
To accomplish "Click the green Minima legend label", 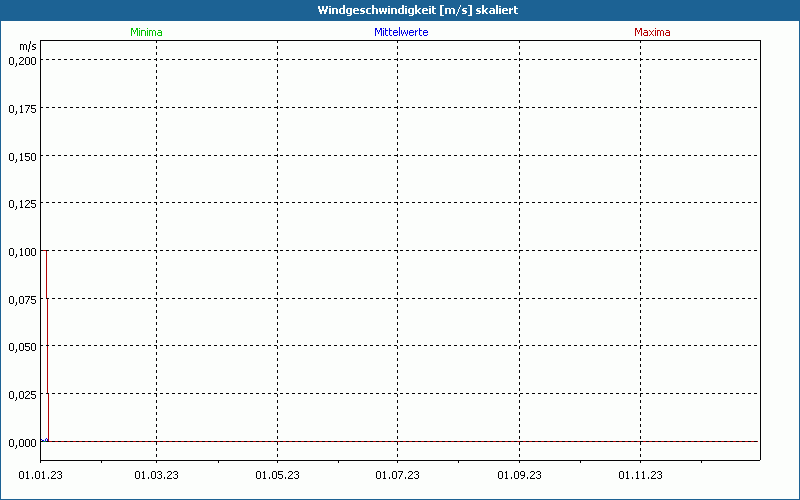I will (x=146, y=32).
